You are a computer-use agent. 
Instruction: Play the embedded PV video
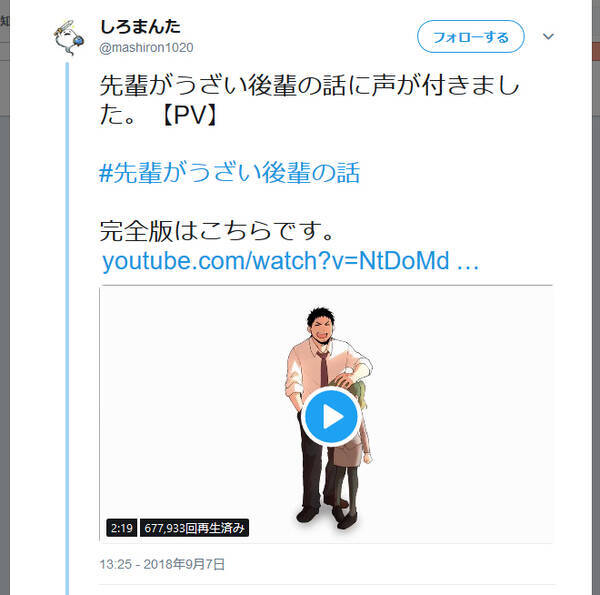click(330, 416)
